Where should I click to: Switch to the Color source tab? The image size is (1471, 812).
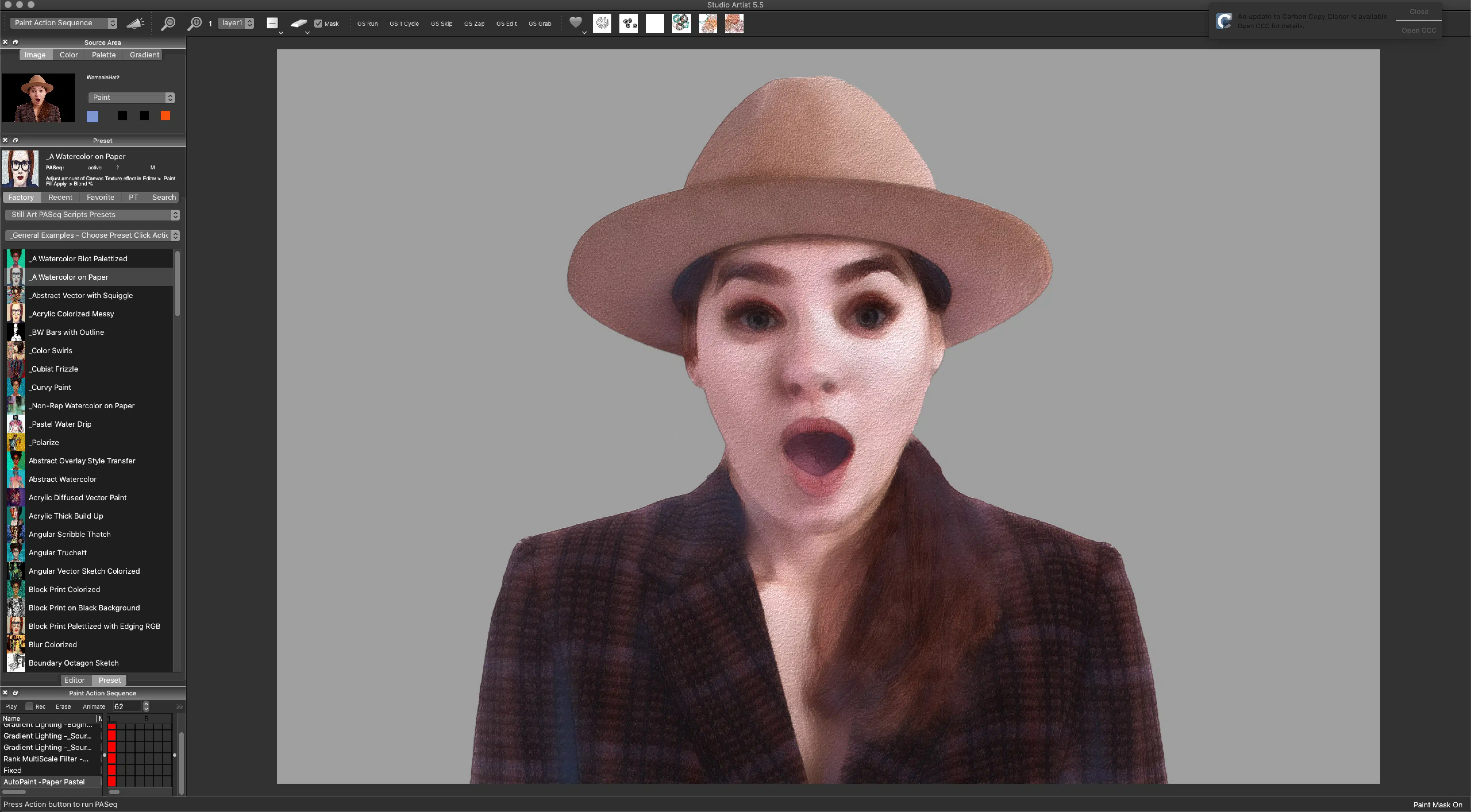point(69,55)
